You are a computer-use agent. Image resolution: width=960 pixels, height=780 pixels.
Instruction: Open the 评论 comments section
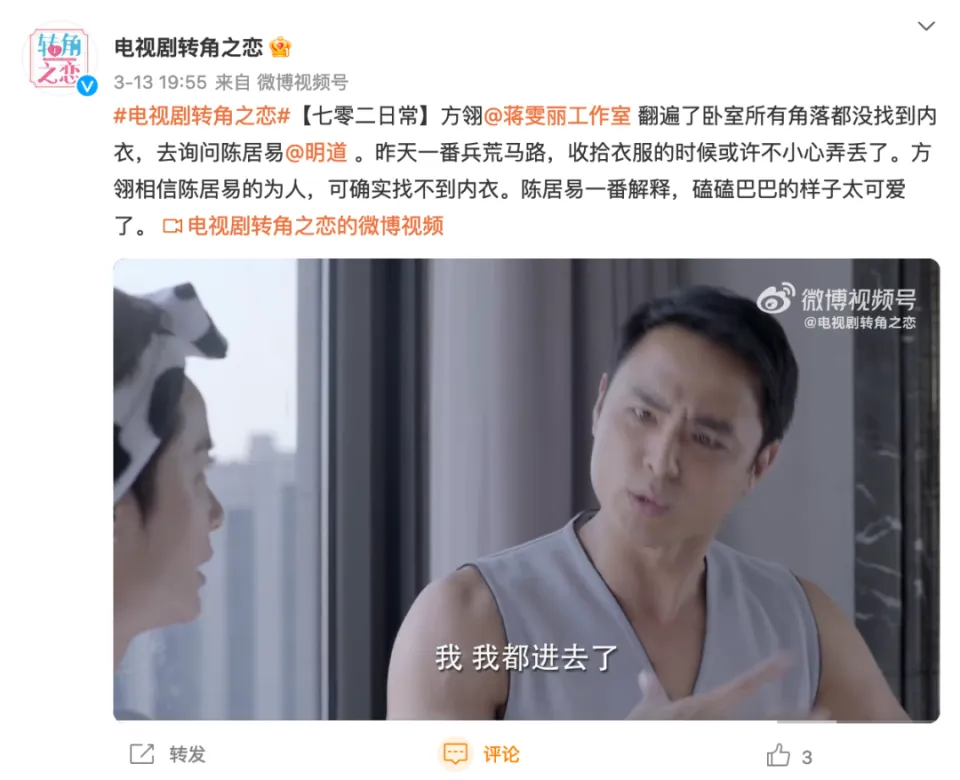pos(501,754)
